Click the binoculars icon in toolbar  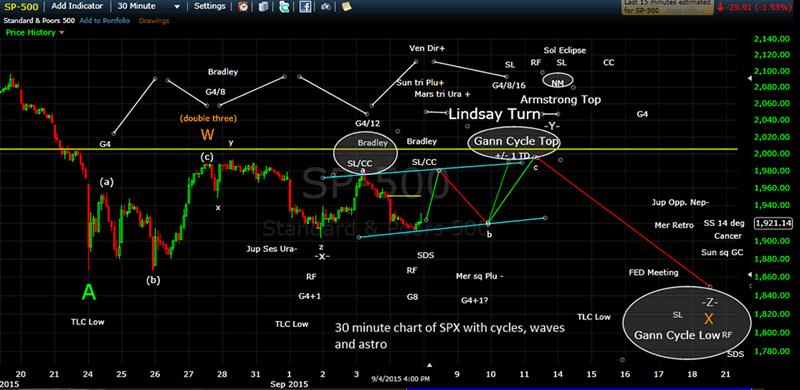[x=326, y=7]
